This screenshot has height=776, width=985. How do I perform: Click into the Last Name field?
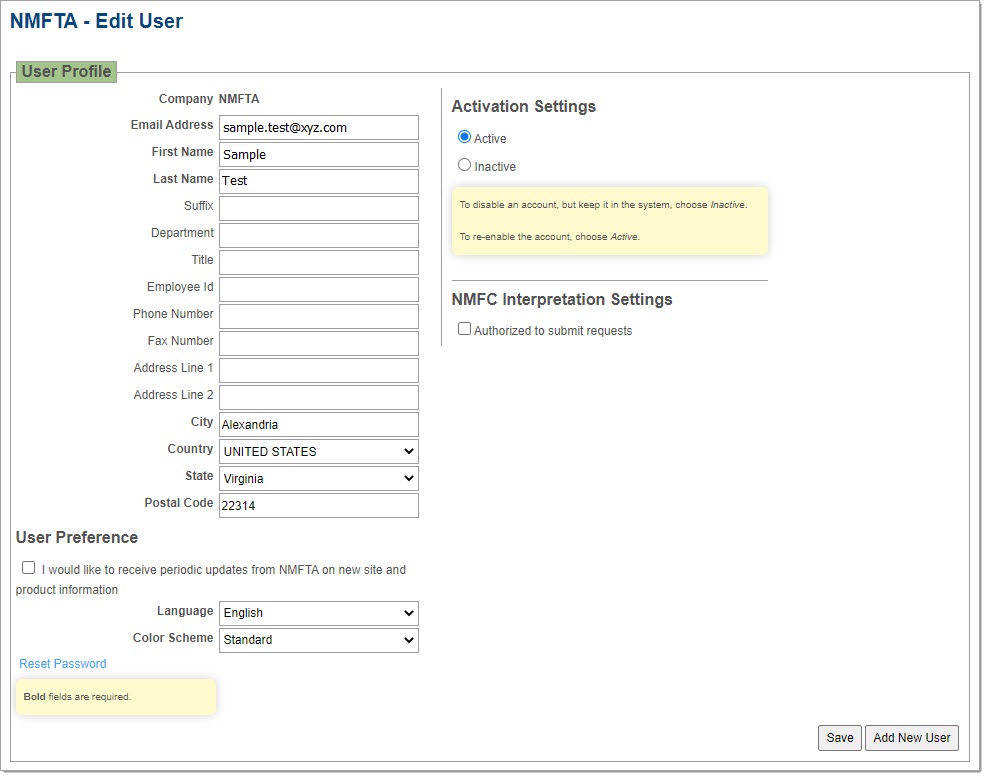tap(318, 181)
